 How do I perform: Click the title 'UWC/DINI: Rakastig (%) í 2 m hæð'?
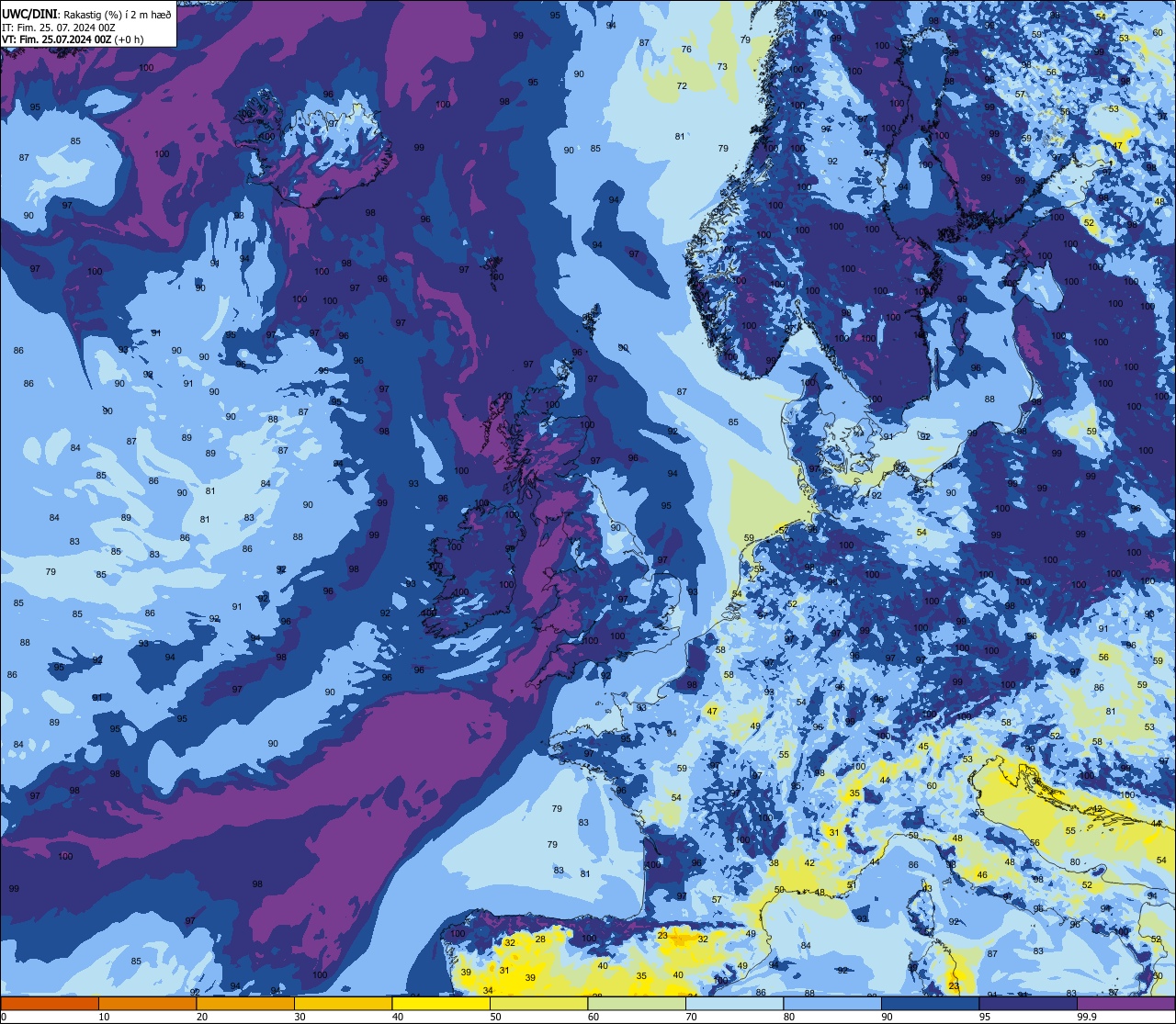(86, 15)
